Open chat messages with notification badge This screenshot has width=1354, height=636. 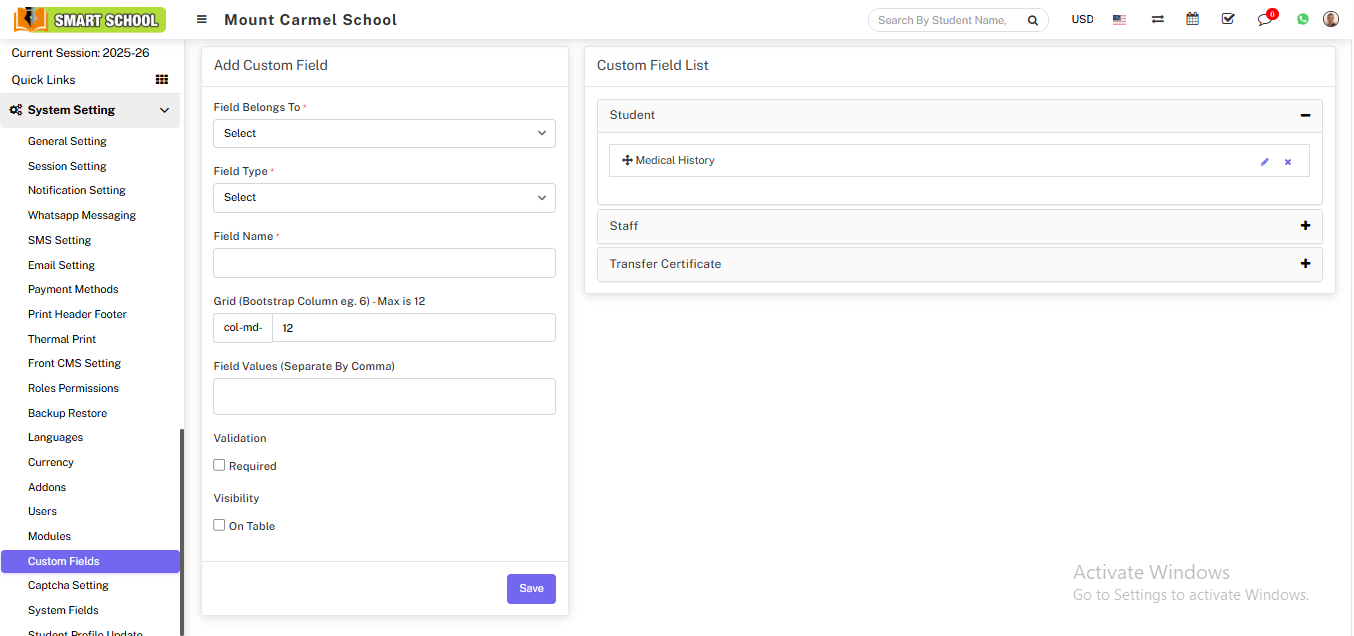1264,20
